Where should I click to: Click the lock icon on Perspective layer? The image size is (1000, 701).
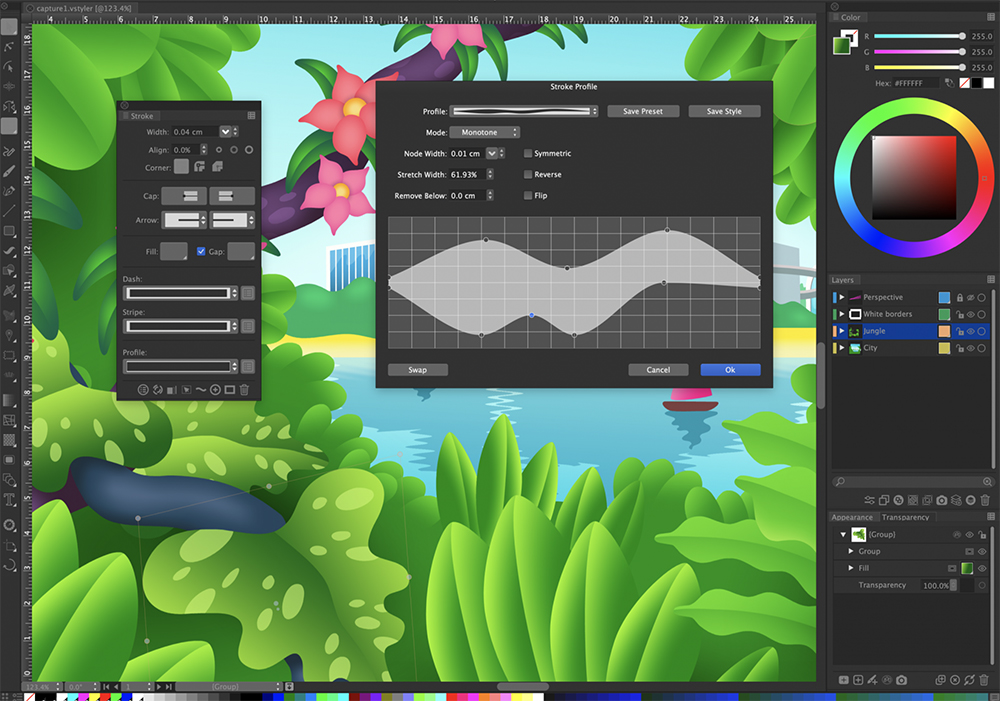click(x=959, y=298)
